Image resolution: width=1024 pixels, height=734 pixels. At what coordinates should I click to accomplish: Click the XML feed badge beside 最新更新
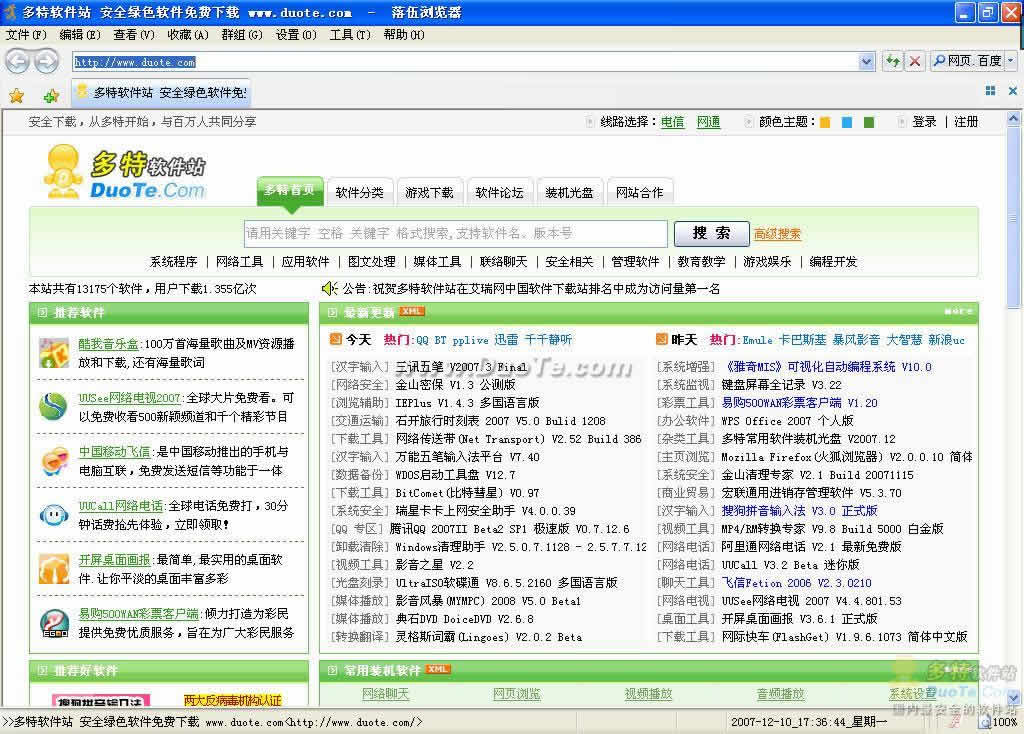point(412,311)
